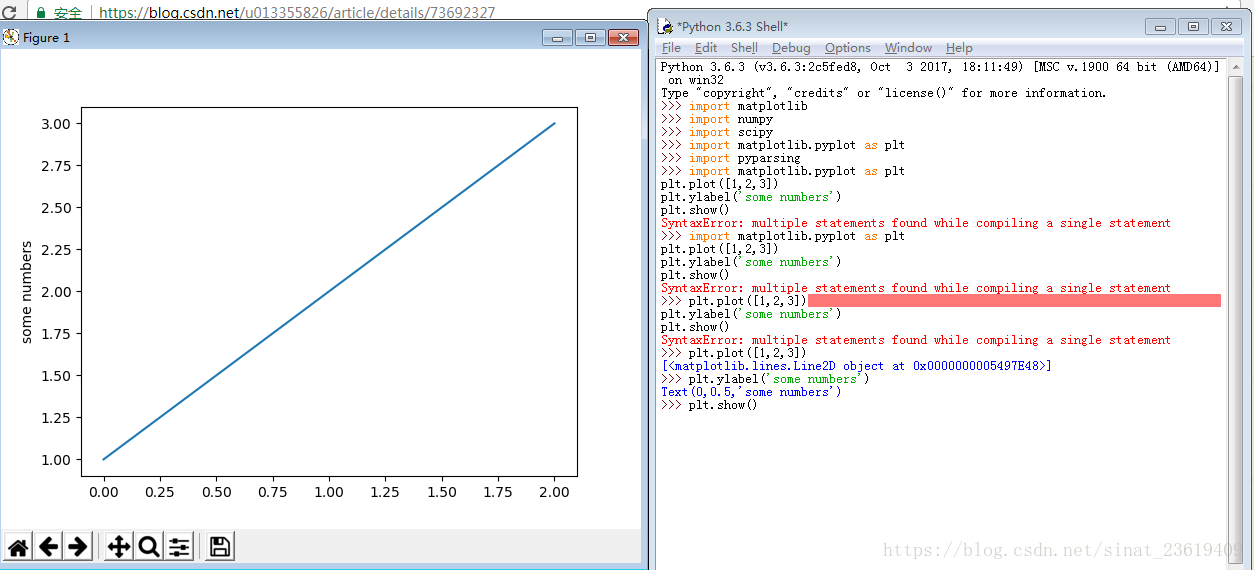Click the blue plotted line

329,291
